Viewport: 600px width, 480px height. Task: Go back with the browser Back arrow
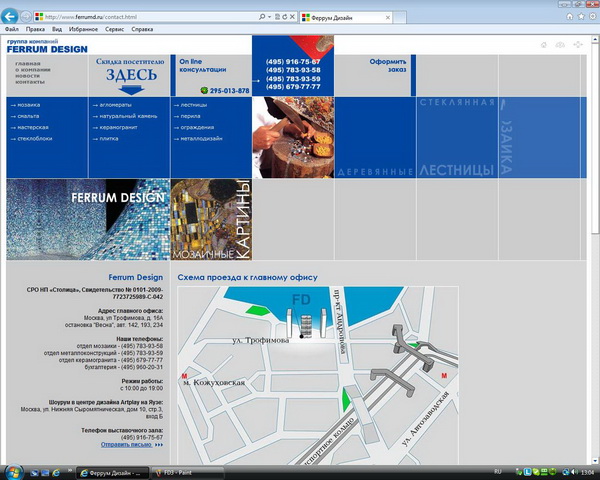(10, 16)
